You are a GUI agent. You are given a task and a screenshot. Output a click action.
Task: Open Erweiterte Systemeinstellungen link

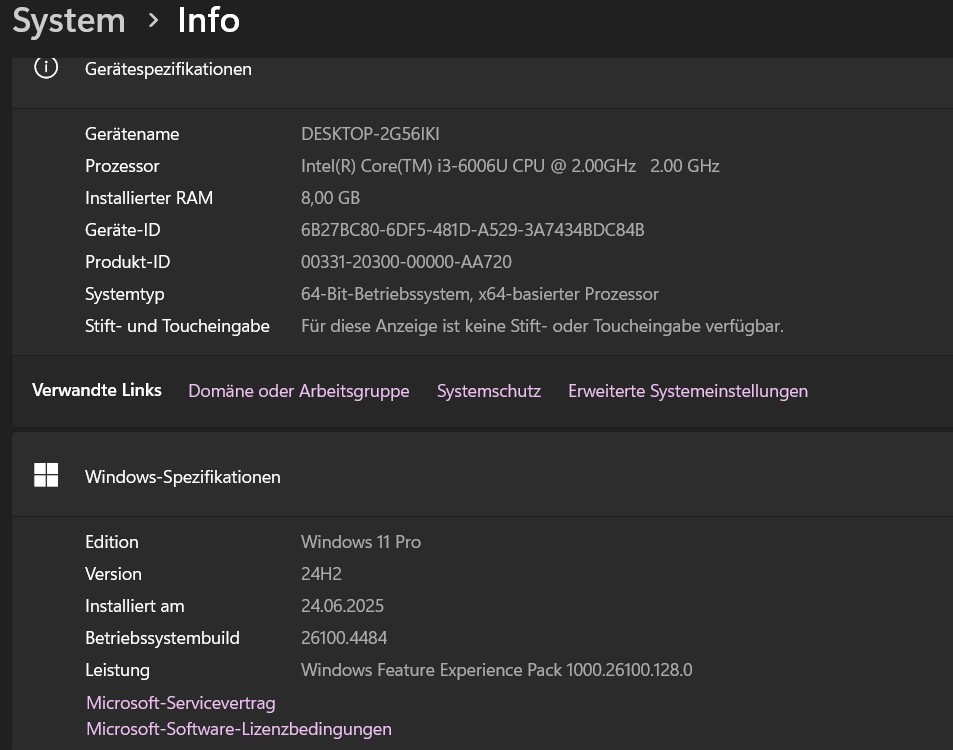688,391
